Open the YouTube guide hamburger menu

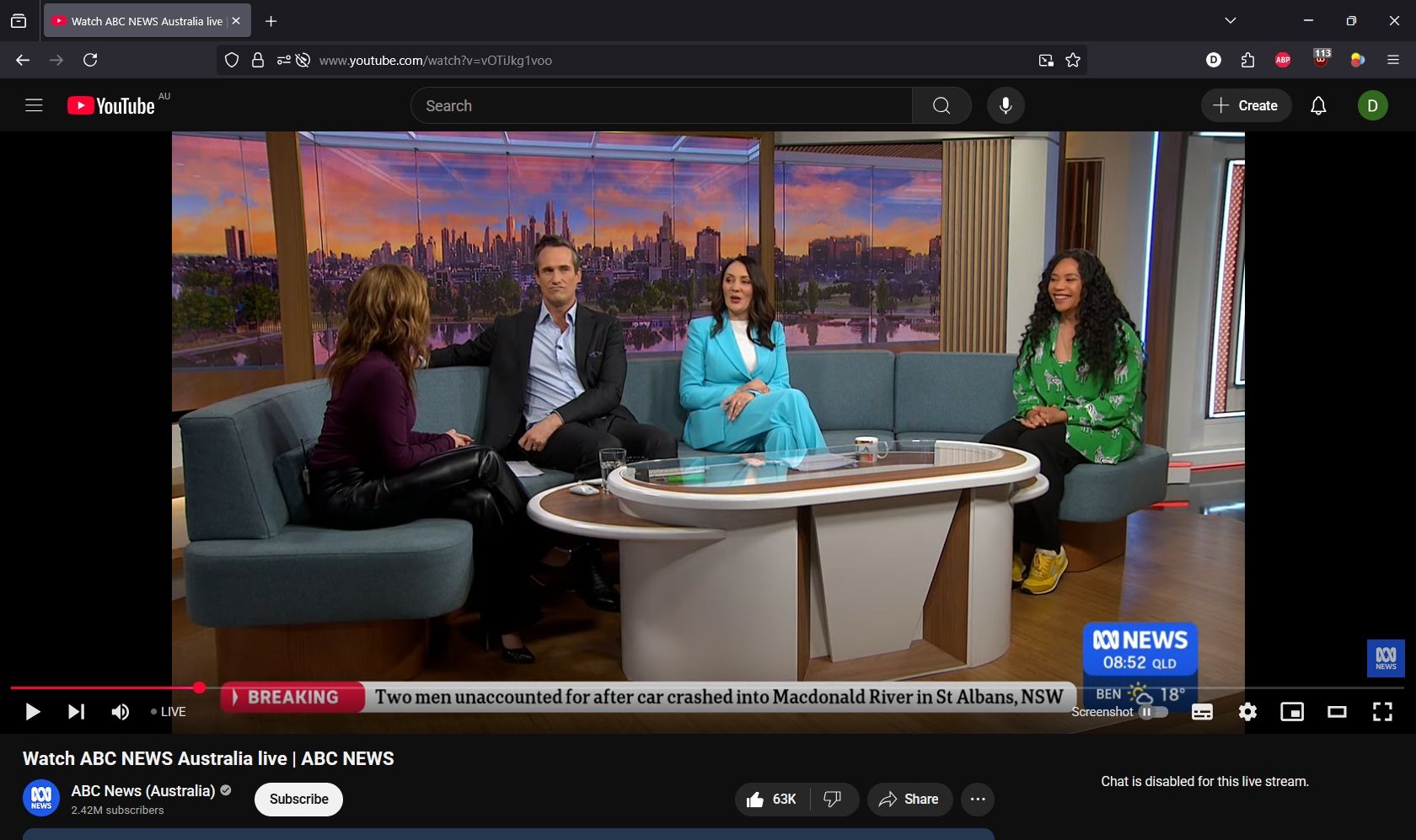coord(34,106)
